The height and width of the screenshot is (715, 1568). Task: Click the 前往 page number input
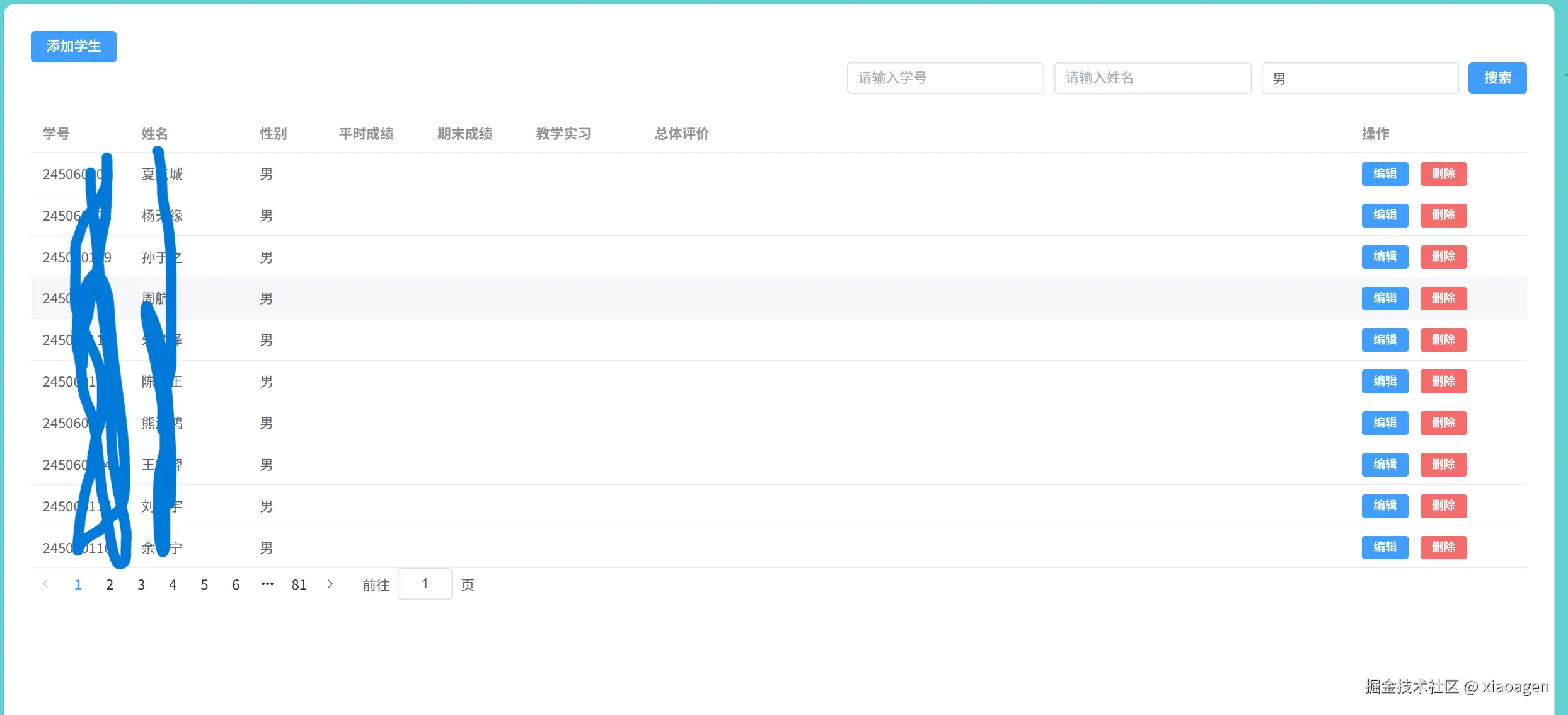(x=425, y=583)
